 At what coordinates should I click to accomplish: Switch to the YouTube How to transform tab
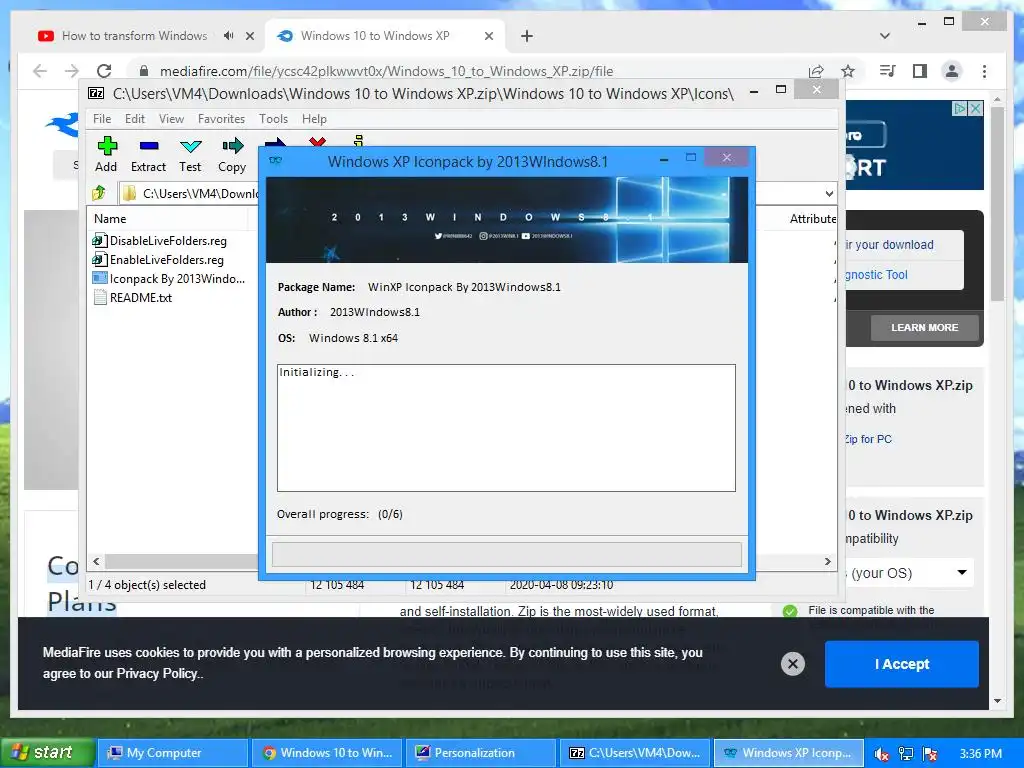tap(134, 36)
